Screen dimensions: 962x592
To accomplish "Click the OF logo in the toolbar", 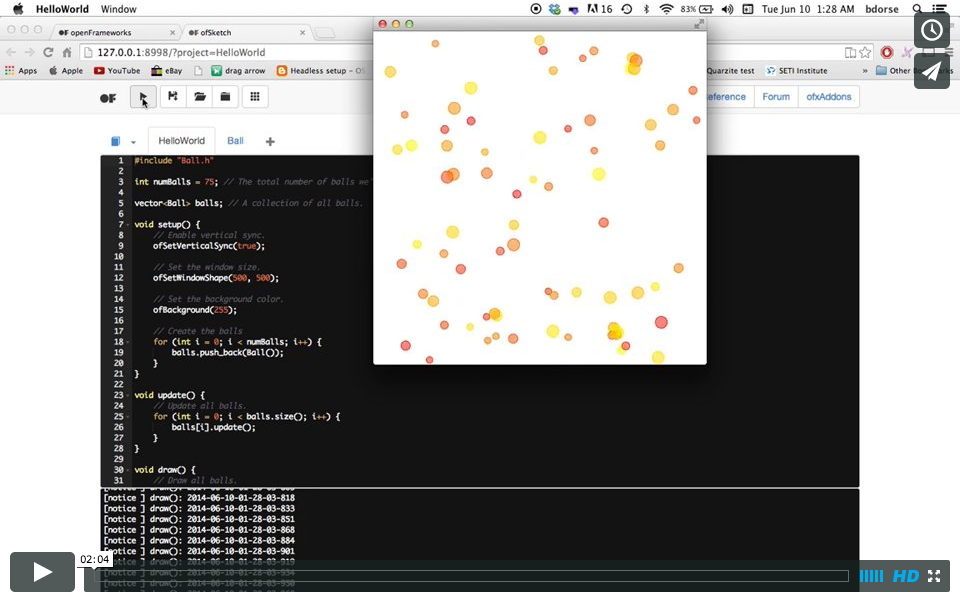I will [110, 97].
